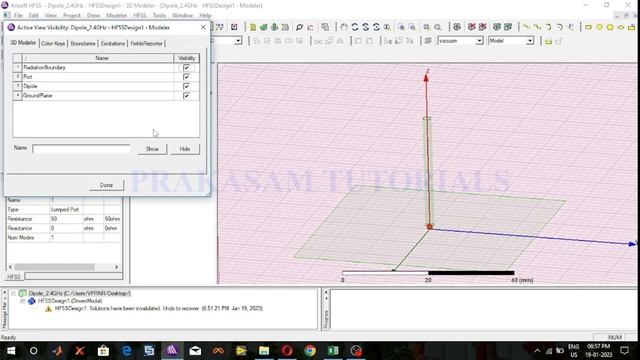Click the Done button
The image size is (640, 360).
coord(106,185)
